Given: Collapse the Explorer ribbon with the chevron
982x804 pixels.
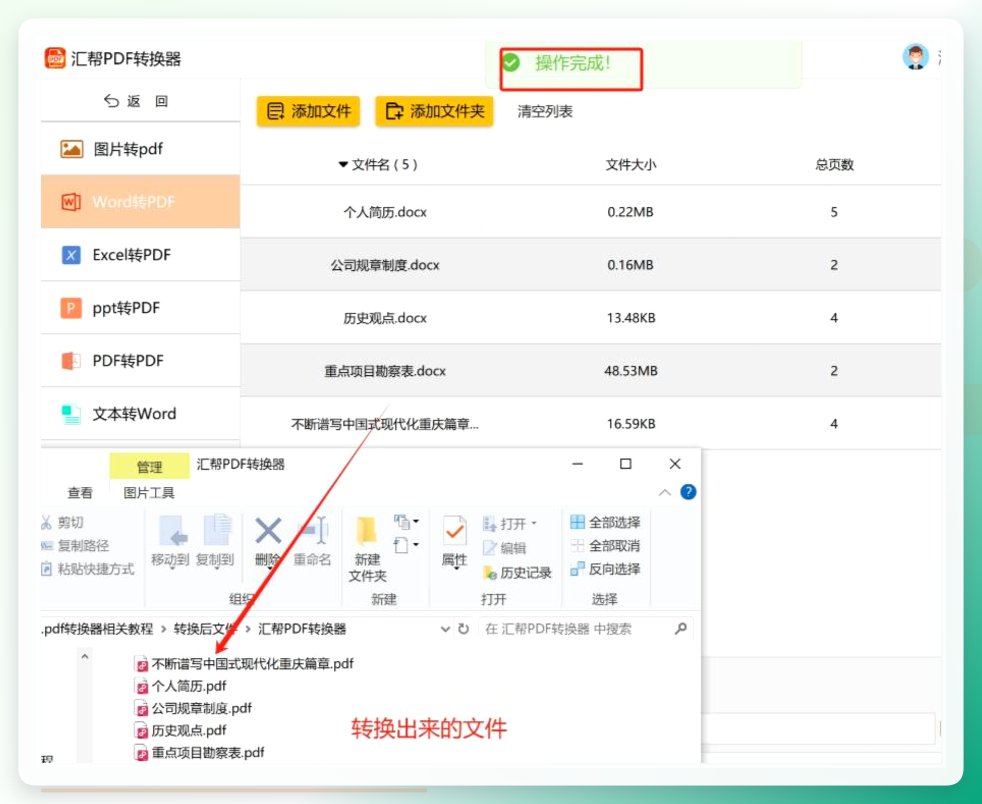Looking at the screenshot, I should coord(664,493).
